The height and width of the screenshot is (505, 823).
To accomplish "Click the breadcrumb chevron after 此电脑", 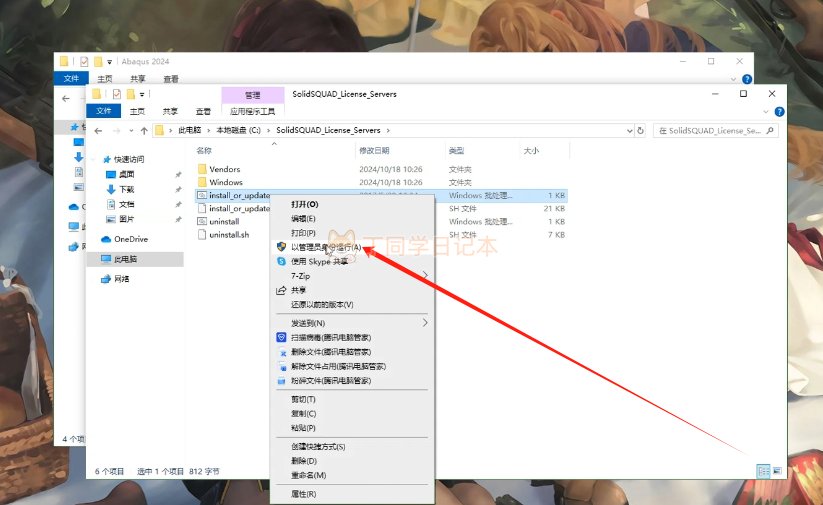I will 209,131.
